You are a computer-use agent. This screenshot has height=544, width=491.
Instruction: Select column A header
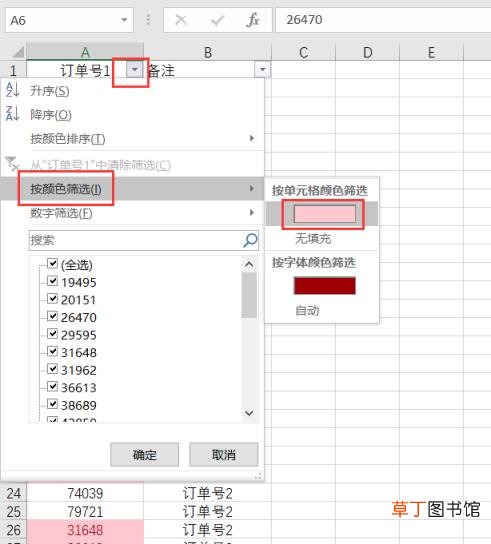85,52
